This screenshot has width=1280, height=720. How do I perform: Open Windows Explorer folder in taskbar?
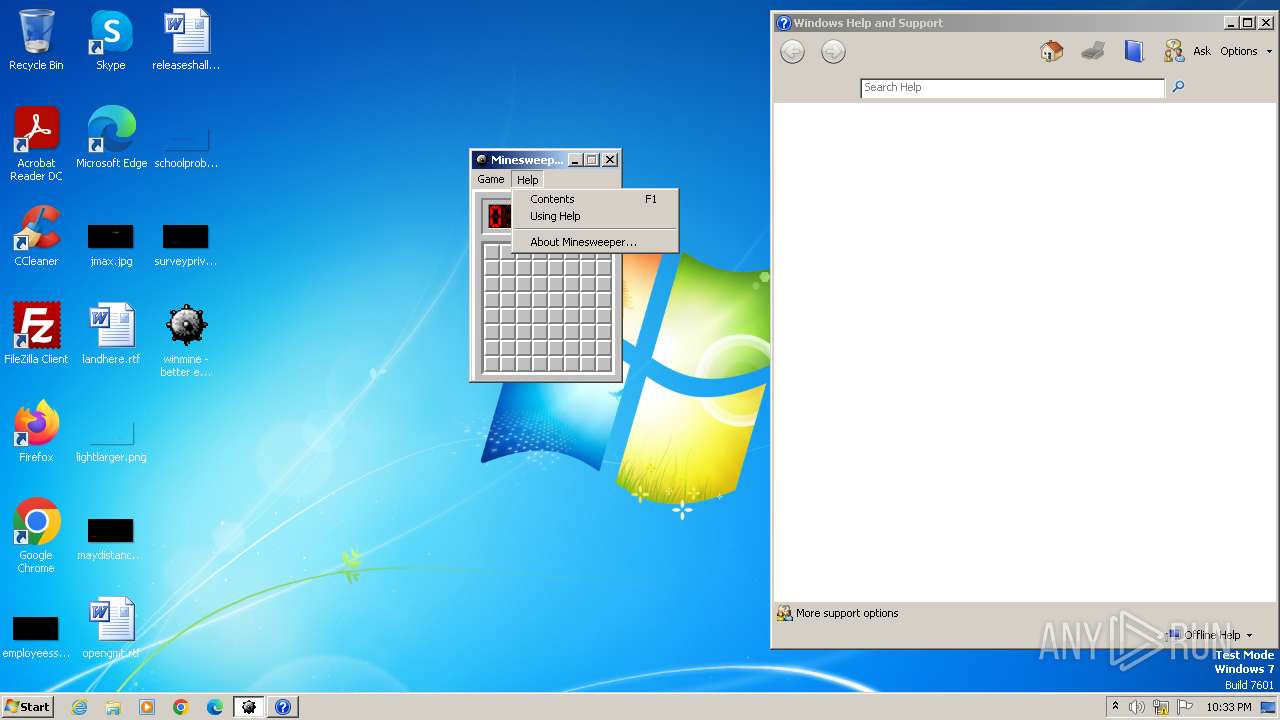tap(113, 707)
